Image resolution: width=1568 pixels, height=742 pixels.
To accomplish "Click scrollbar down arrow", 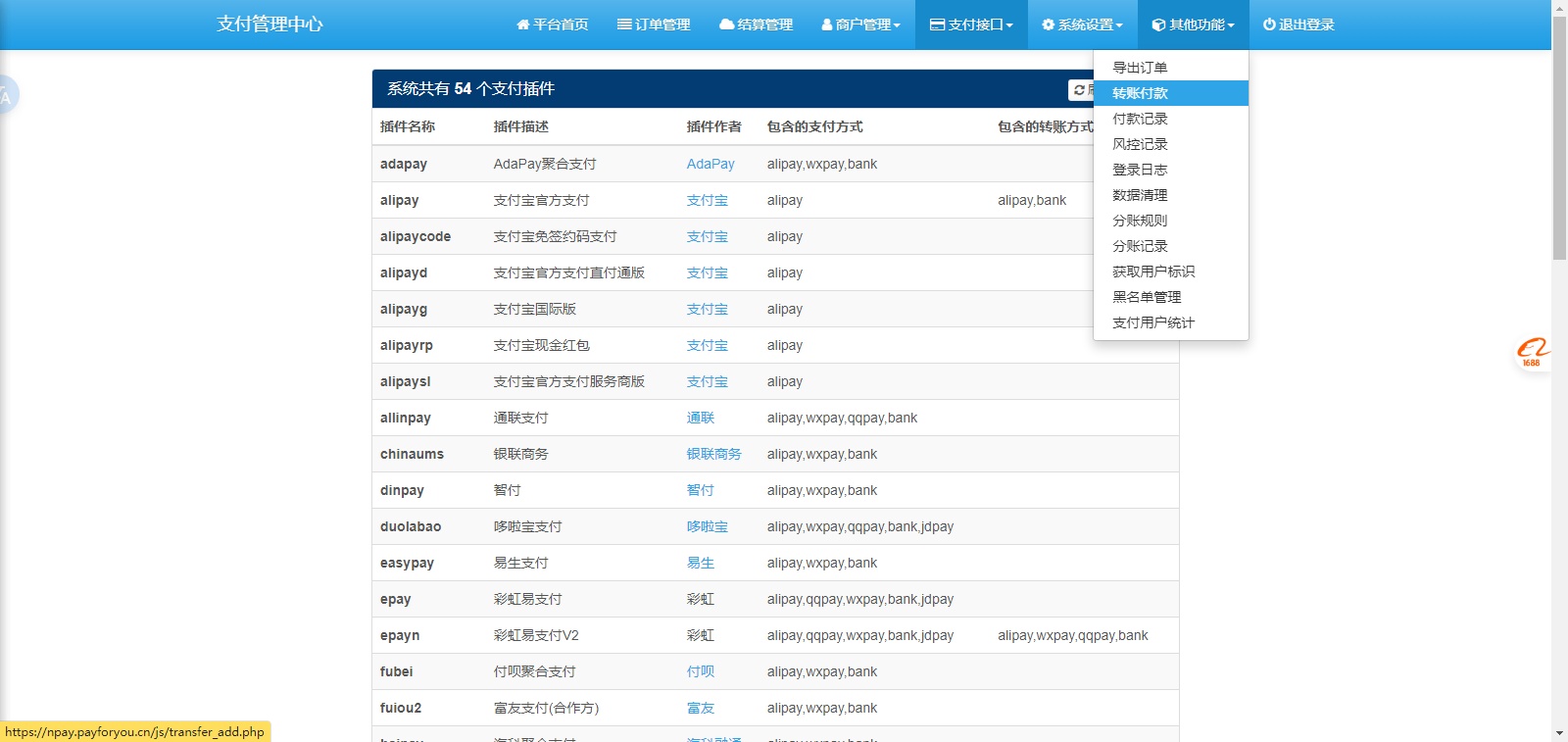I will point(1560,733).
